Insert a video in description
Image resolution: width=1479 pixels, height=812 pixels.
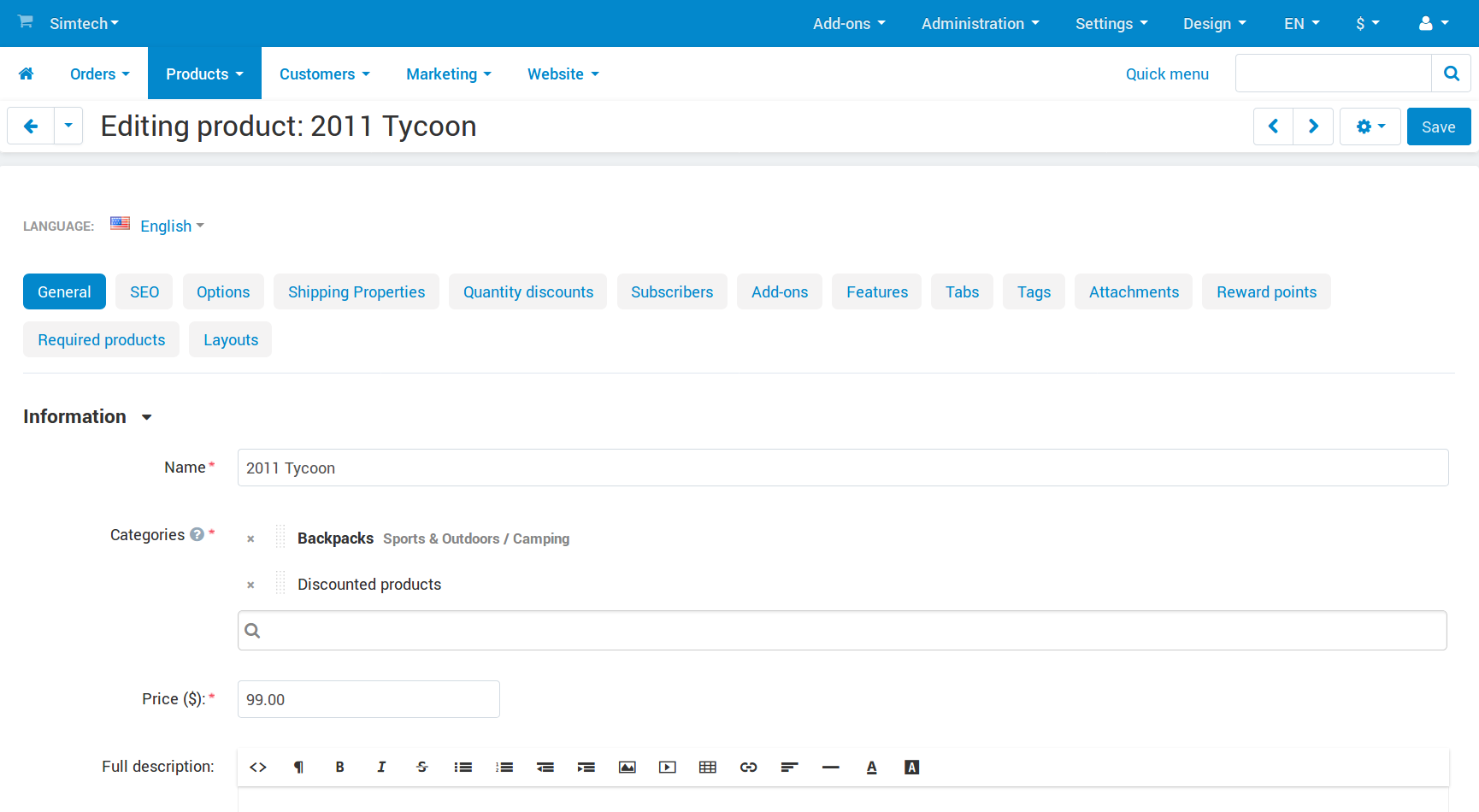pyautogui.click(x=668, y=768)
